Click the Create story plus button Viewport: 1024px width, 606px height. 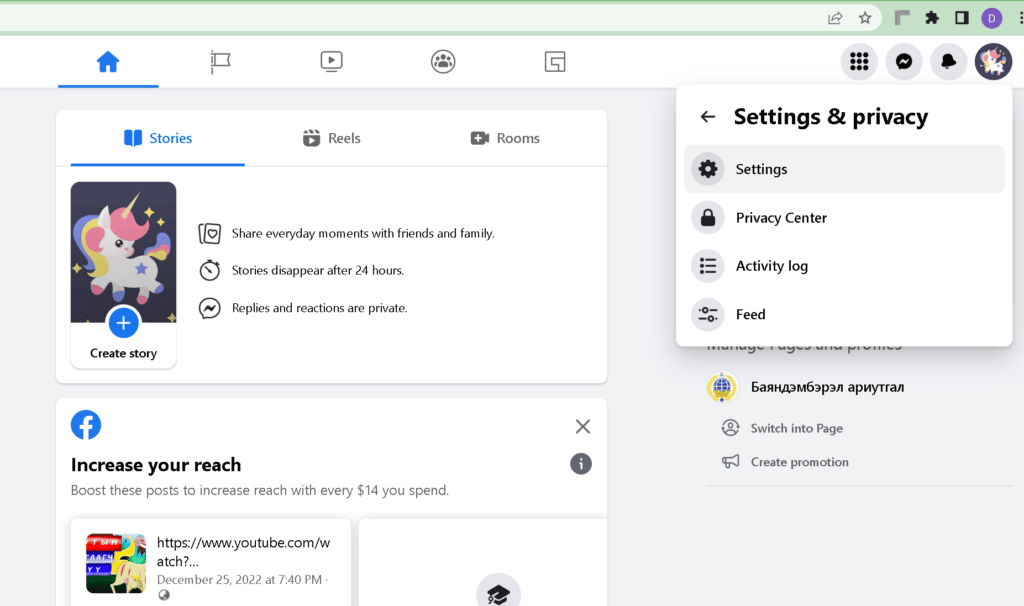(123, 323)
